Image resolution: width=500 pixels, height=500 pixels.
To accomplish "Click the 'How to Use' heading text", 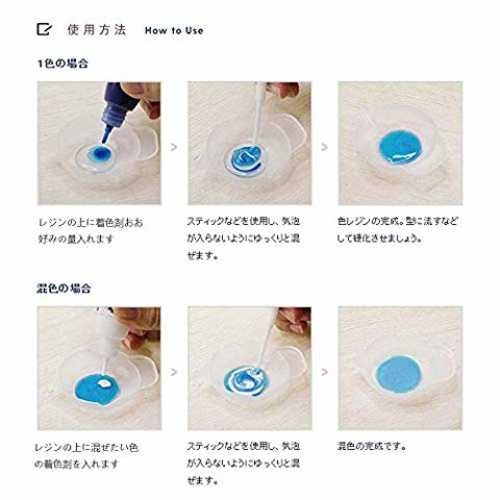I will tap(174, 31).
